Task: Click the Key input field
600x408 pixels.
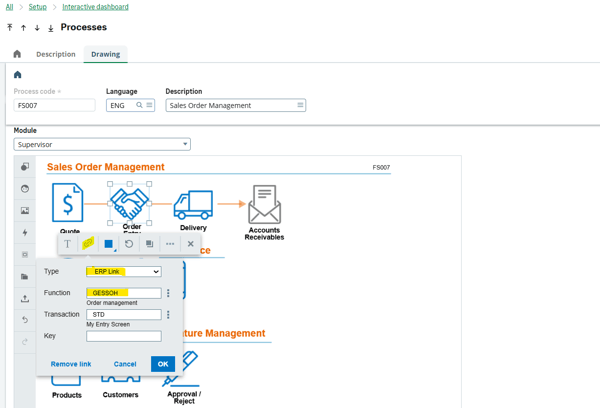Action: tap(123, 336)
